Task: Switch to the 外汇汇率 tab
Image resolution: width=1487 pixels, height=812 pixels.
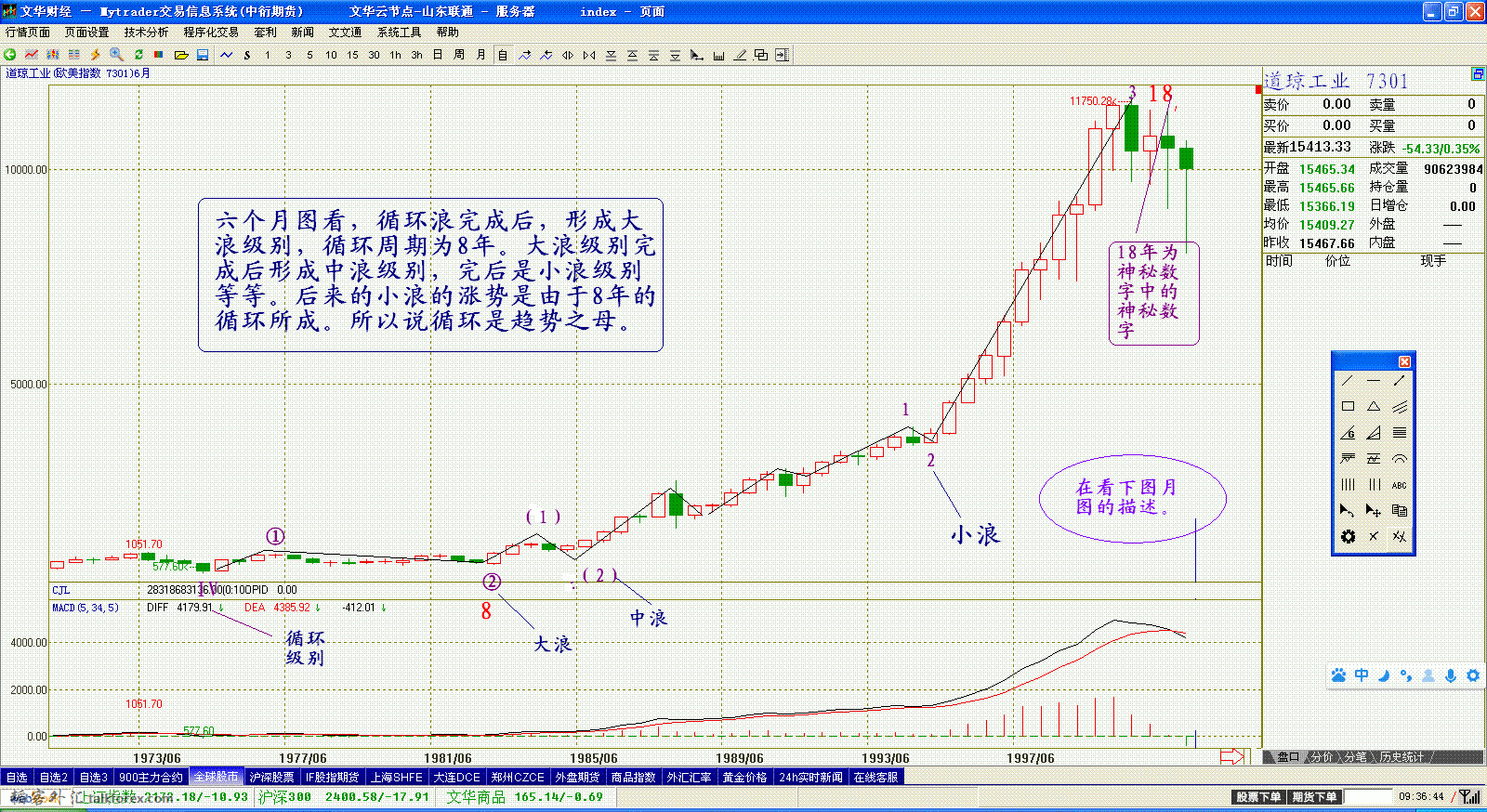Action: coord(689,777)
